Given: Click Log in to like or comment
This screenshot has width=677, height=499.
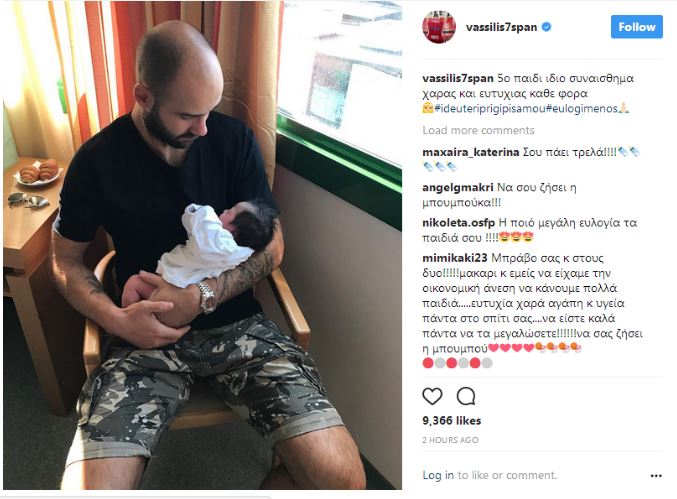Looking at the screenshot, I should coord(438,475).
